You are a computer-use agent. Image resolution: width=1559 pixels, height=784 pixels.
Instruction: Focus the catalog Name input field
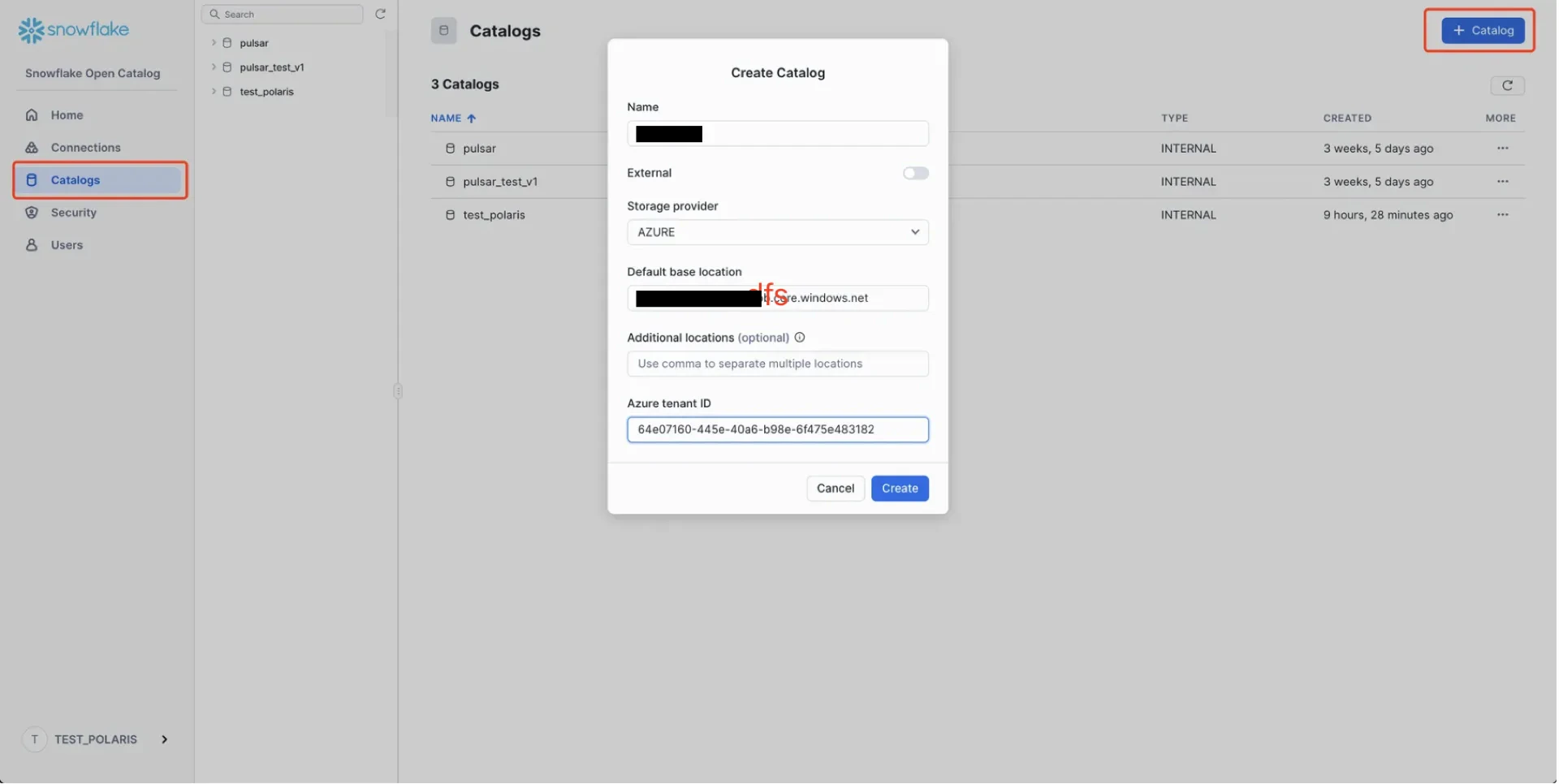click(x=778, y=134)
